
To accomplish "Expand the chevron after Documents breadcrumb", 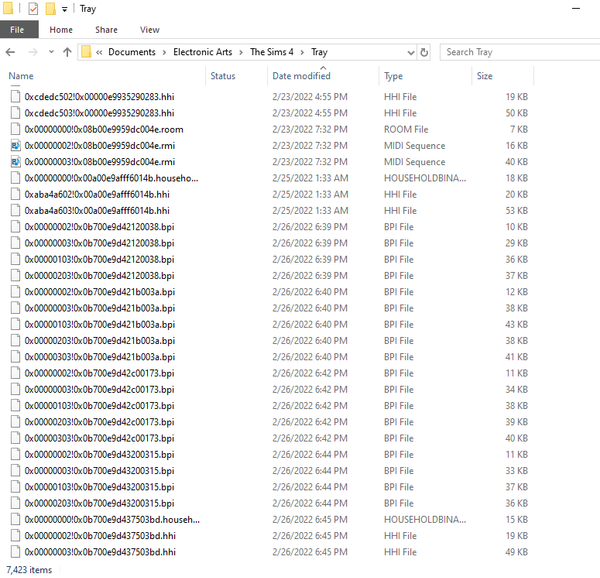I will pos(165,52).
